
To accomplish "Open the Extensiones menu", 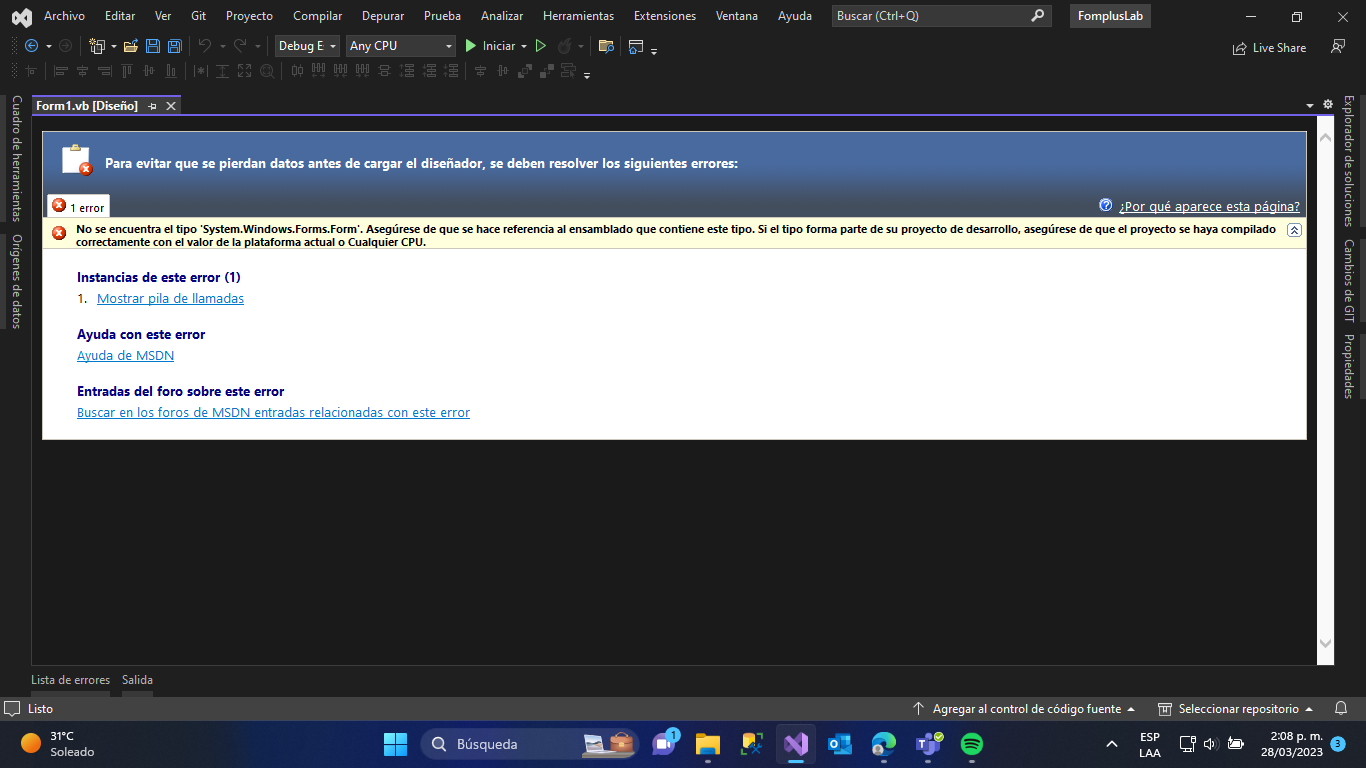I will [665, 16].
